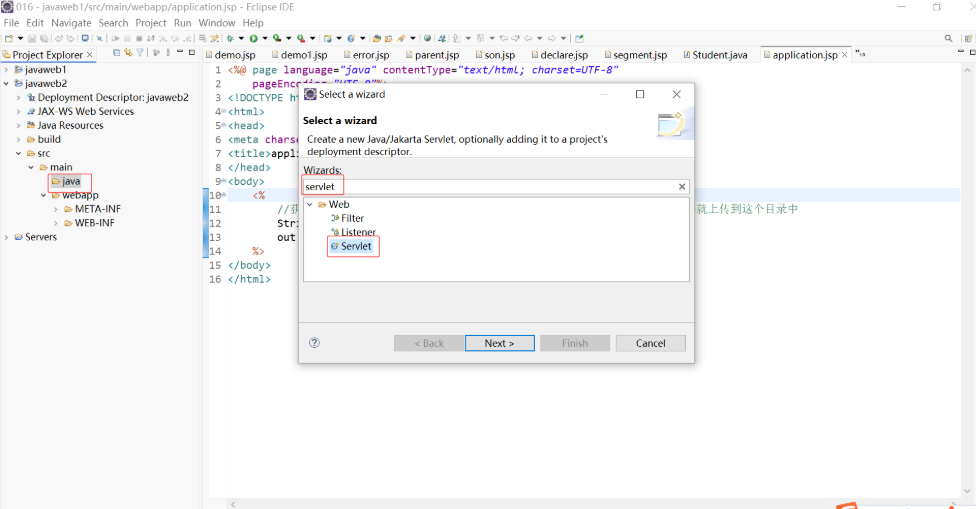Toggle Link with Editor in Project Explorer
976x509 pixels.
pos(128,53)
